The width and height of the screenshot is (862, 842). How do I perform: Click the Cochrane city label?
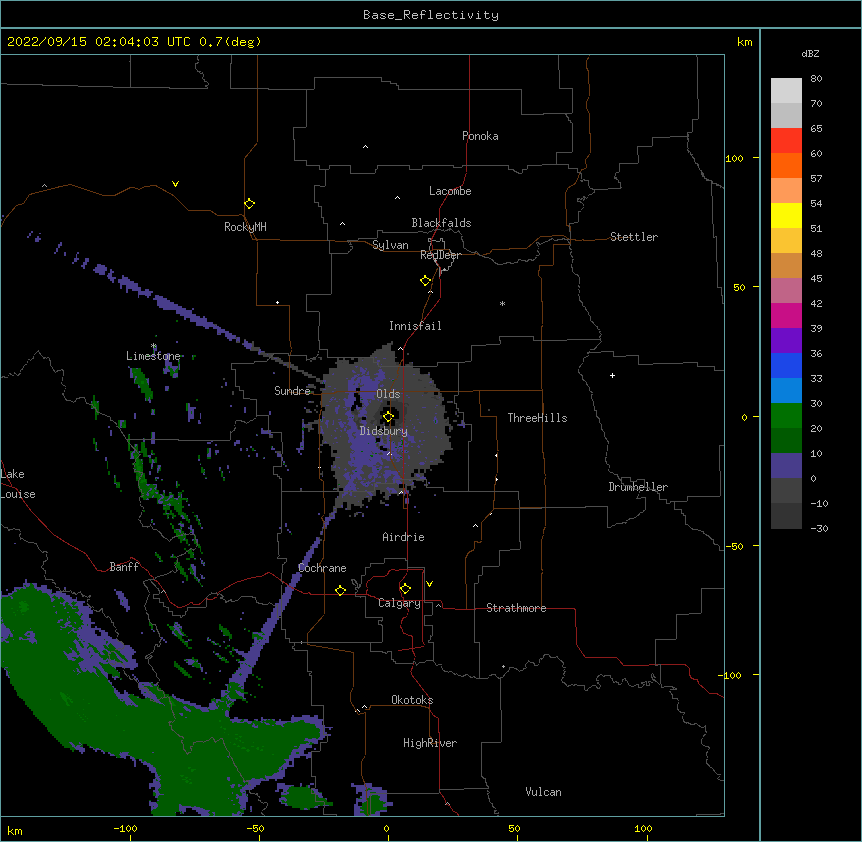(x=322, y=568)
